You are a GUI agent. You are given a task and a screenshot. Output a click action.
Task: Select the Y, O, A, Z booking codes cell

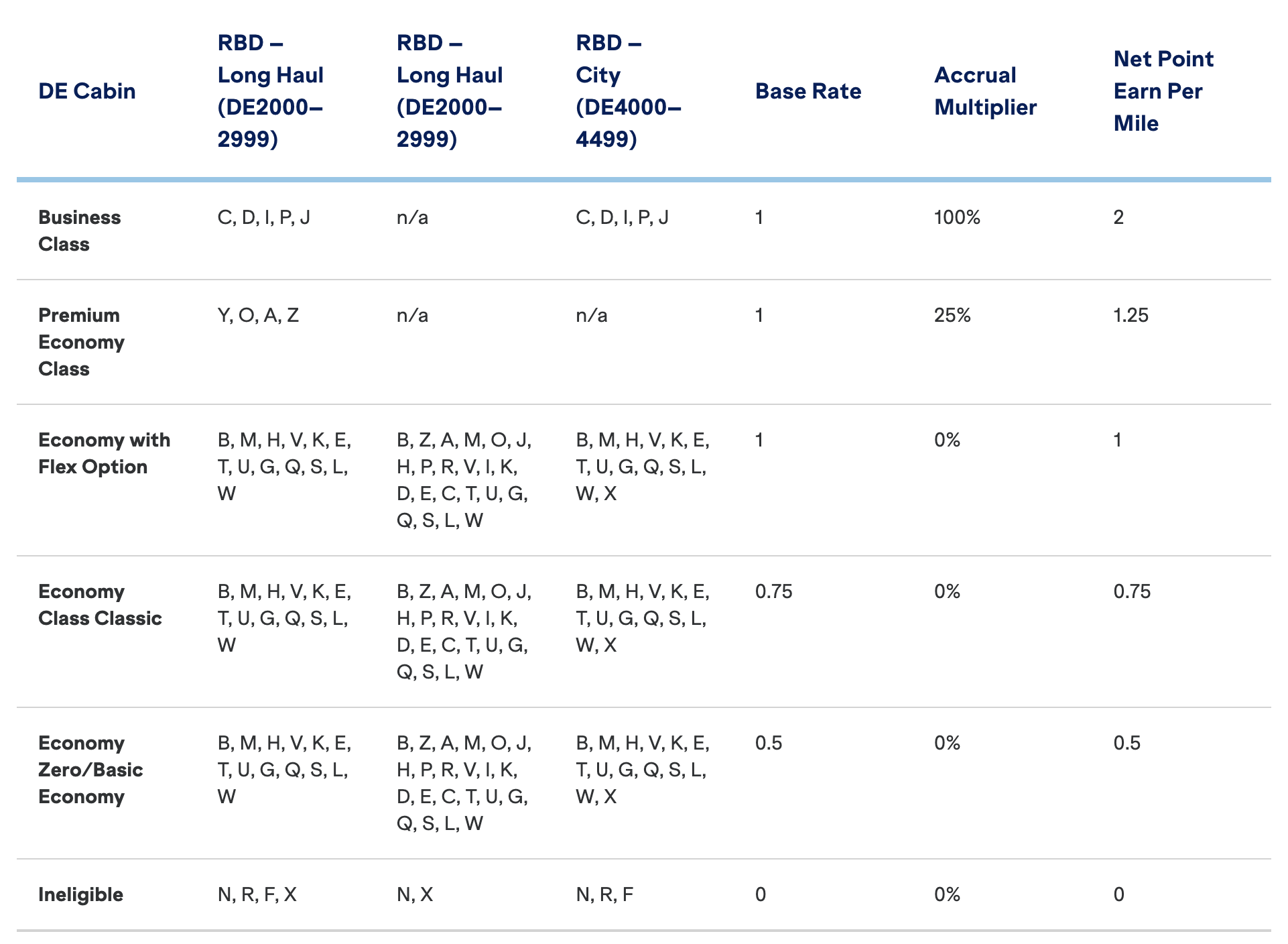point(258,315)
